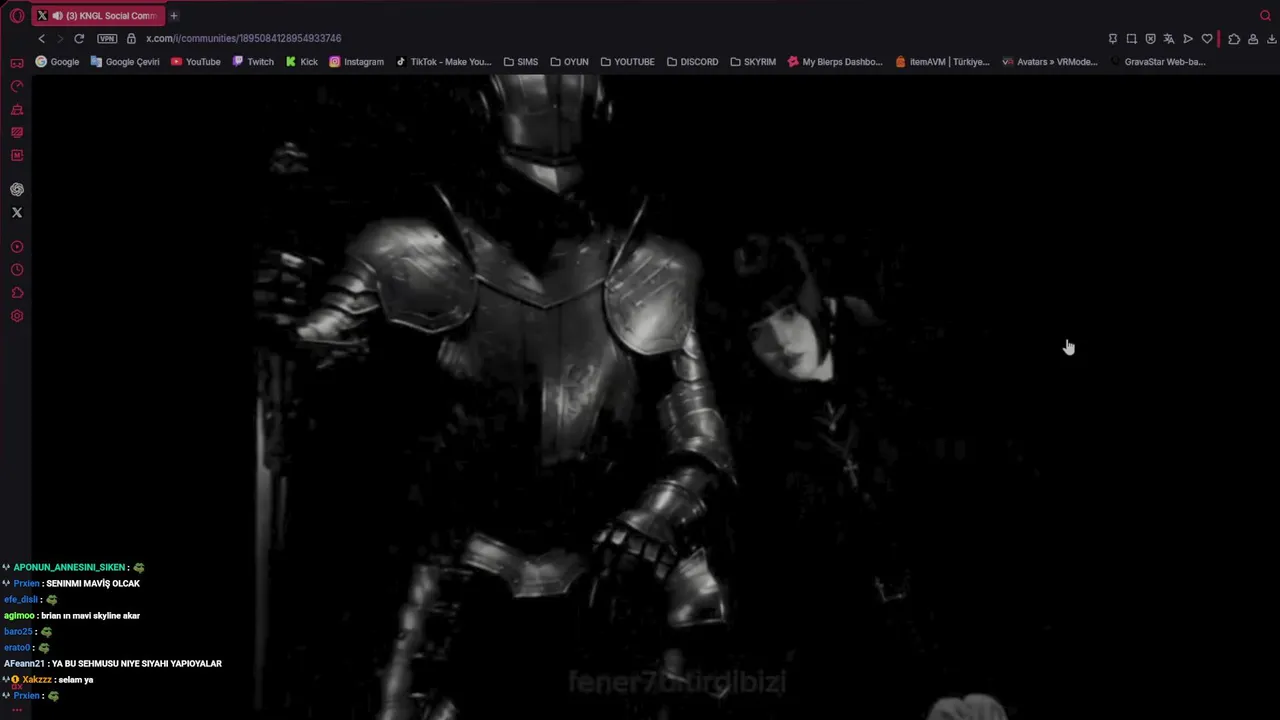Open the profile account icon
Image resolution: width=1280 pixels, height=720 pixels.
click(x=1253, y=39)
